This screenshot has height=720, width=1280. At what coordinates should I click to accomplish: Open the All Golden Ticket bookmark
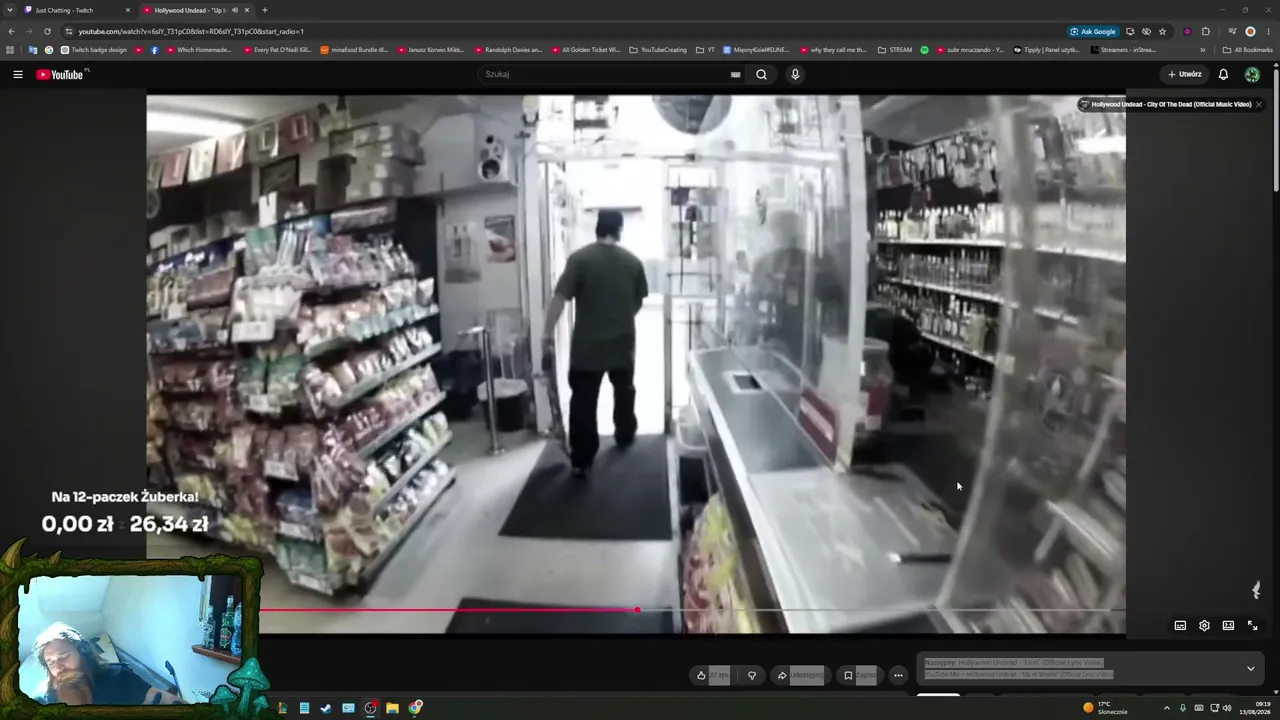coord(585,50)
